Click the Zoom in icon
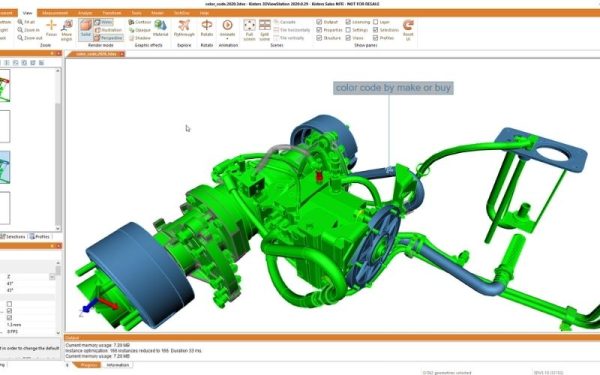The width and height of the screenshot is (600, 375). (20, 30)
